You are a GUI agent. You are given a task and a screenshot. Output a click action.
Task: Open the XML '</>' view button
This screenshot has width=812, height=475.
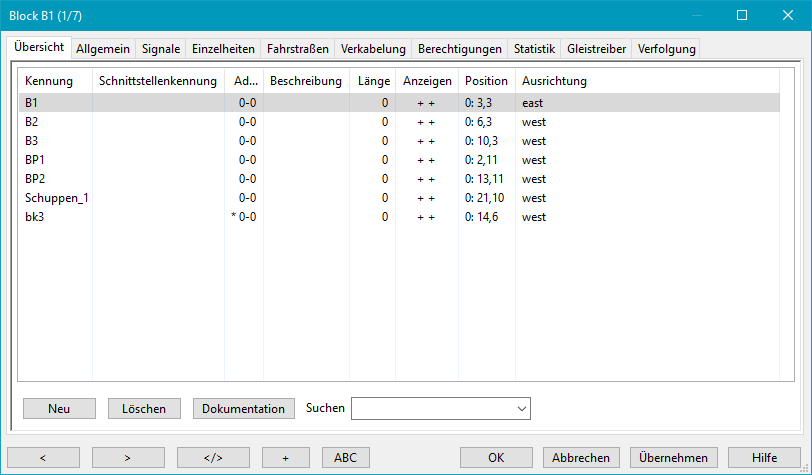[213, 457]
